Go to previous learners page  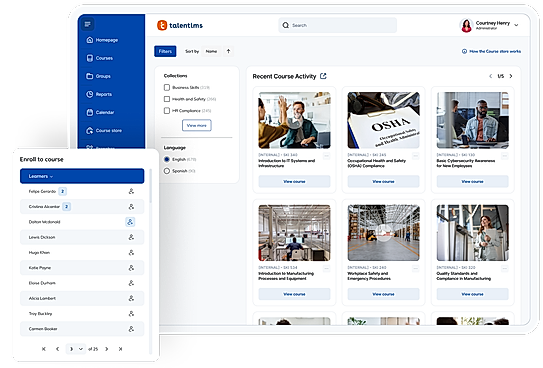[57, 349]
